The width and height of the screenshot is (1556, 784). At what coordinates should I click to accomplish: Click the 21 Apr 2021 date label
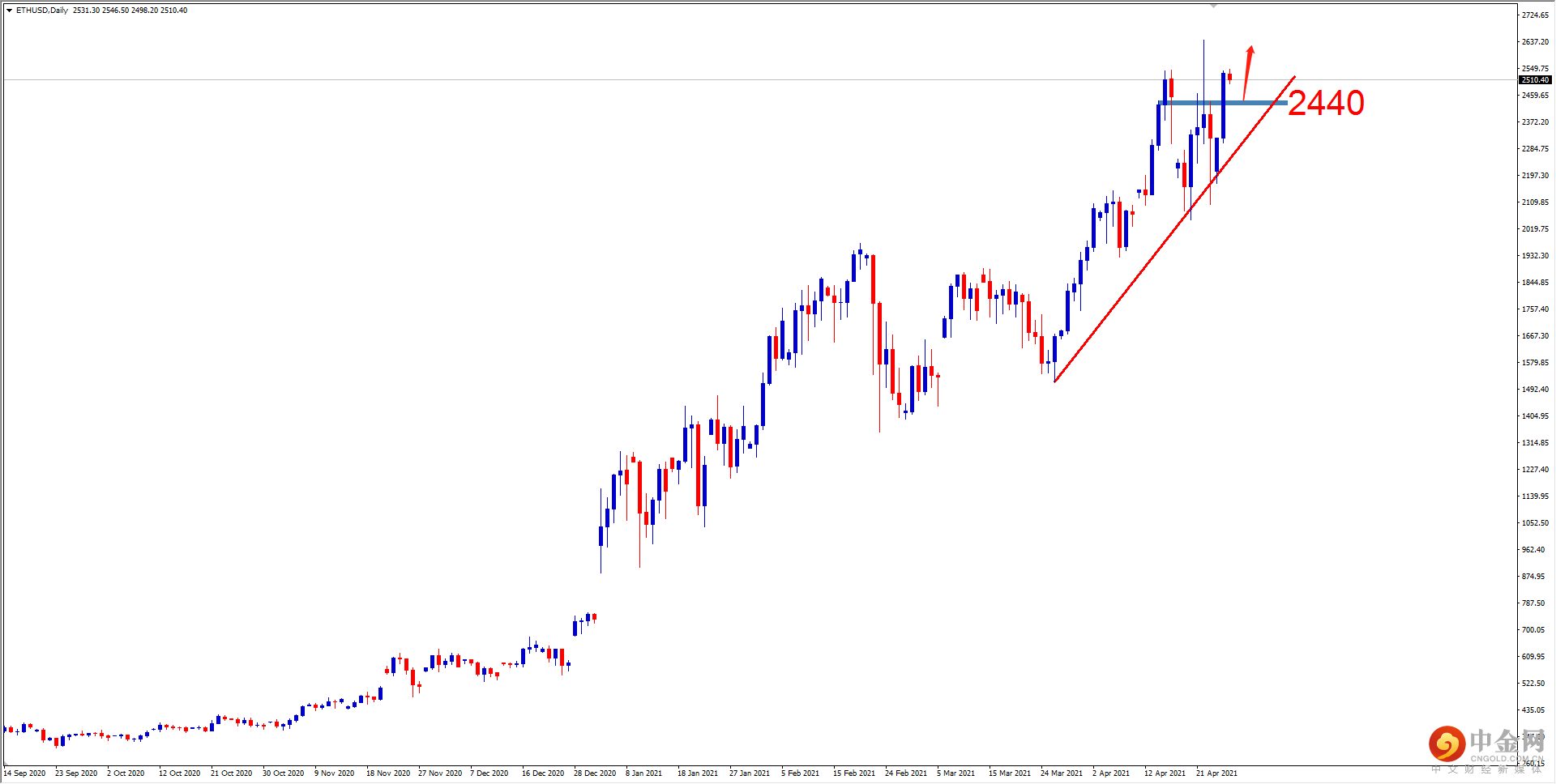pos(1216,773)
